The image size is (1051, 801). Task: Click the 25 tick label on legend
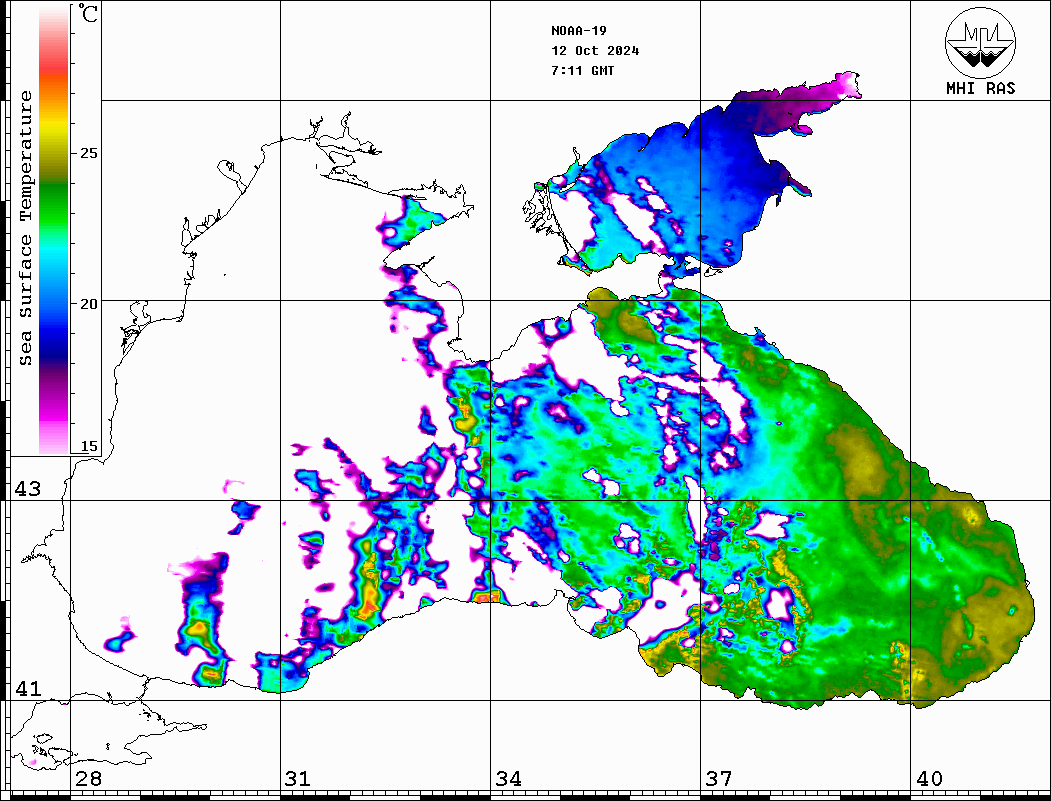point(88,153)
